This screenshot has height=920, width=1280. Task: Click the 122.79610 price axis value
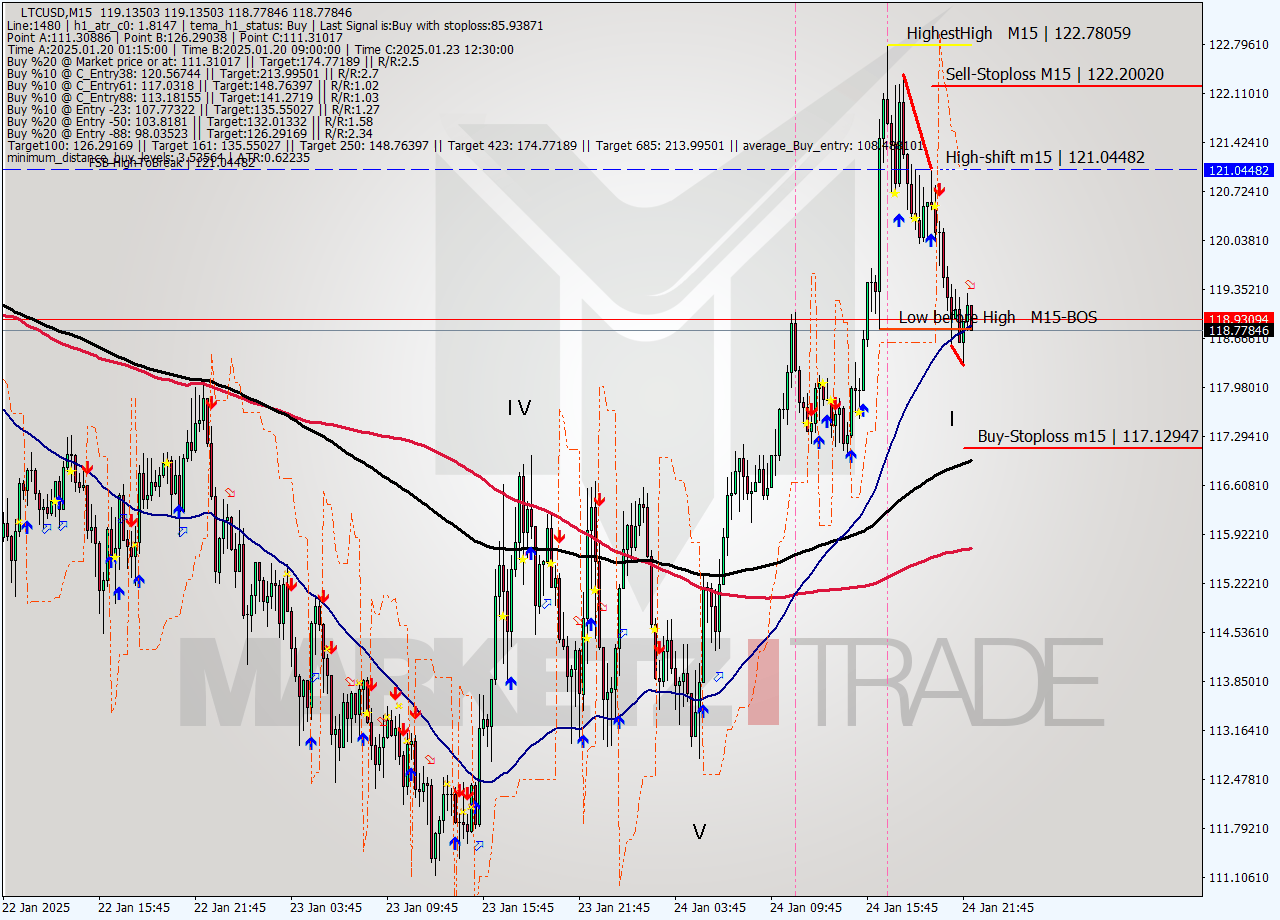pos(1239,44)
